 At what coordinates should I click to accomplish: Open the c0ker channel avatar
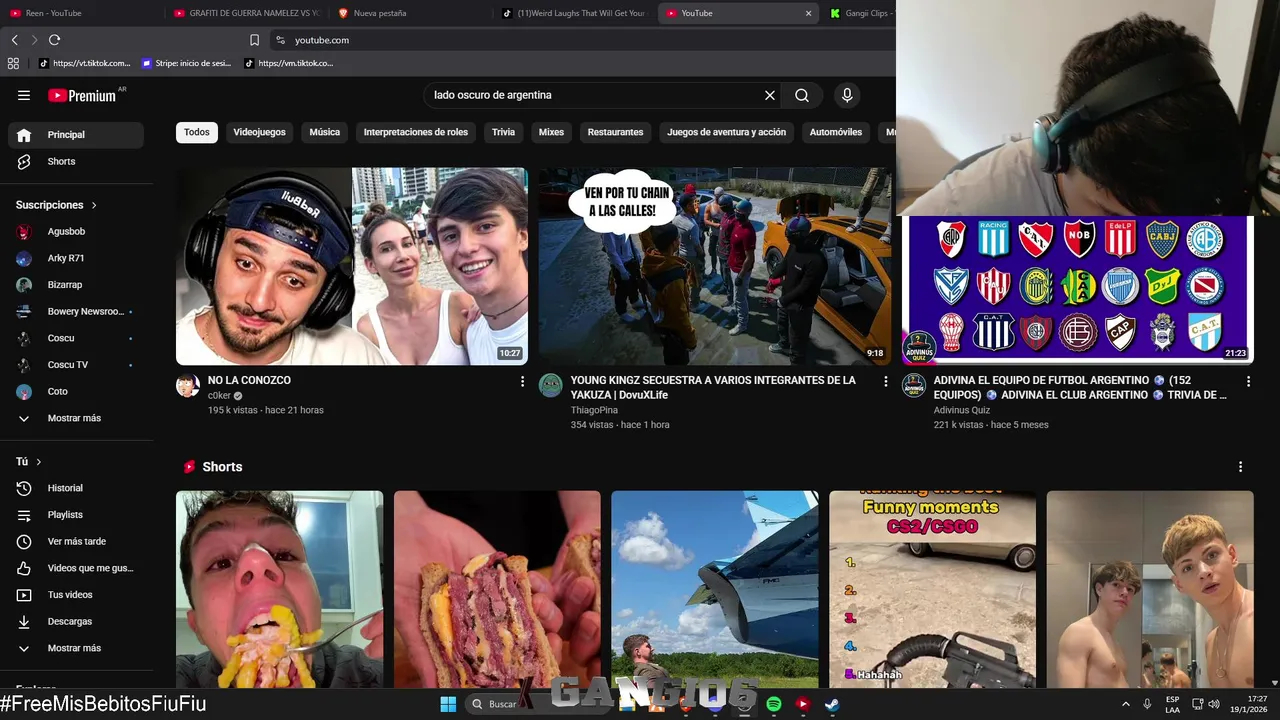(188, 386)
